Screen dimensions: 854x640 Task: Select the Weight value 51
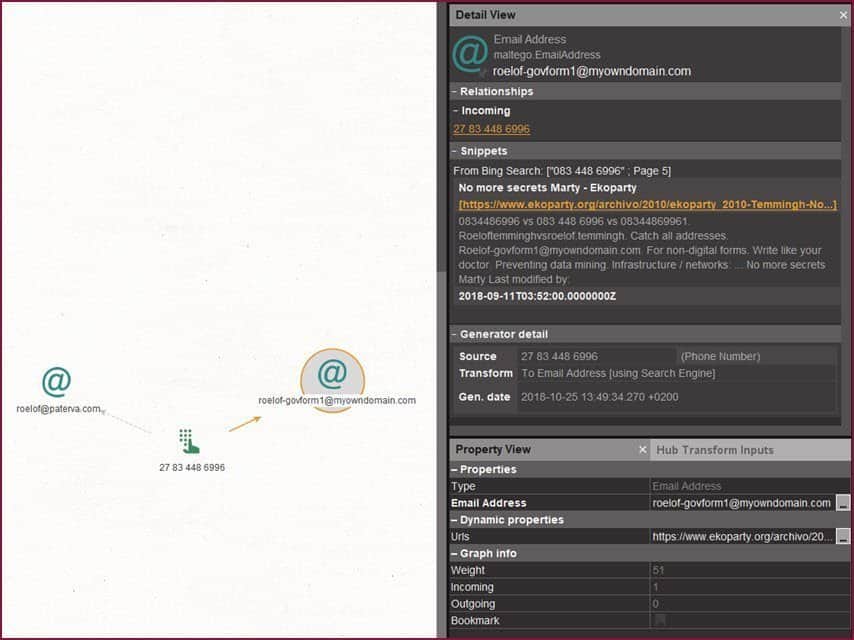[x=658, y=570]
